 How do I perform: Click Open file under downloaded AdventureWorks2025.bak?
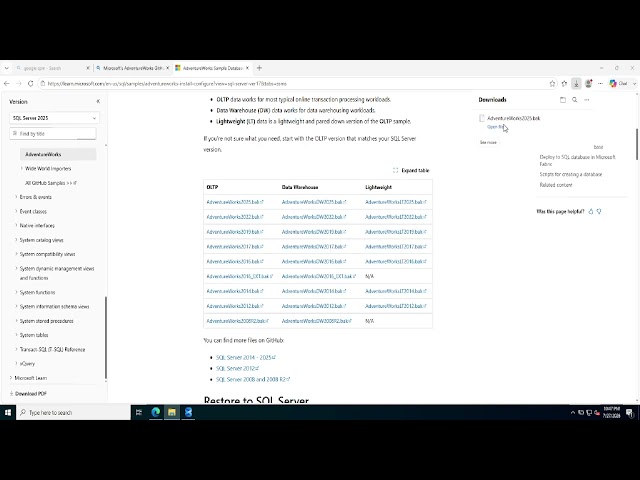pyautogui.click(x=495, y=127)
